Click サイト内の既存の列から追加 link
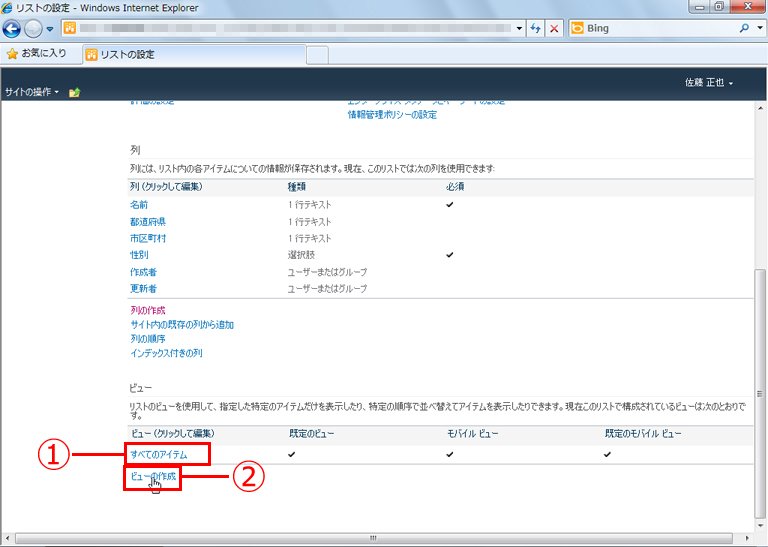 pos(182,324)
